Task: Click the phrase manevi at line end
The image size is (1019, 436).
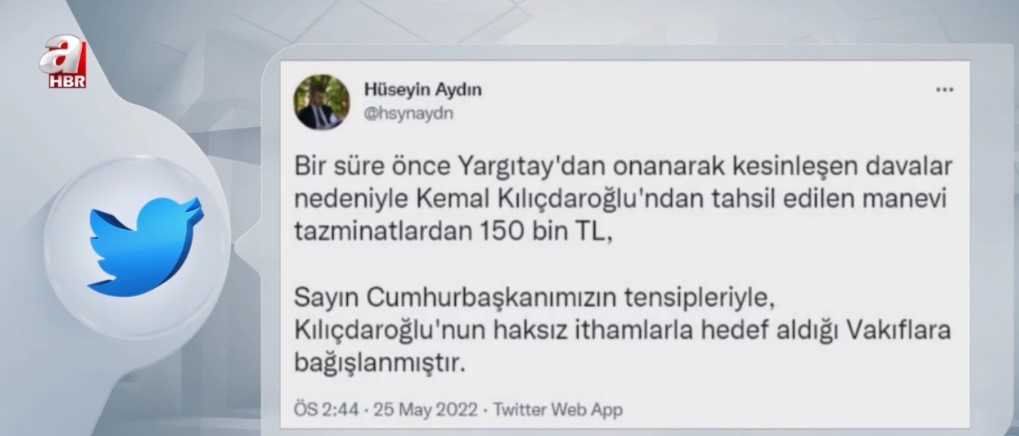Action: [x=913, y=201]
